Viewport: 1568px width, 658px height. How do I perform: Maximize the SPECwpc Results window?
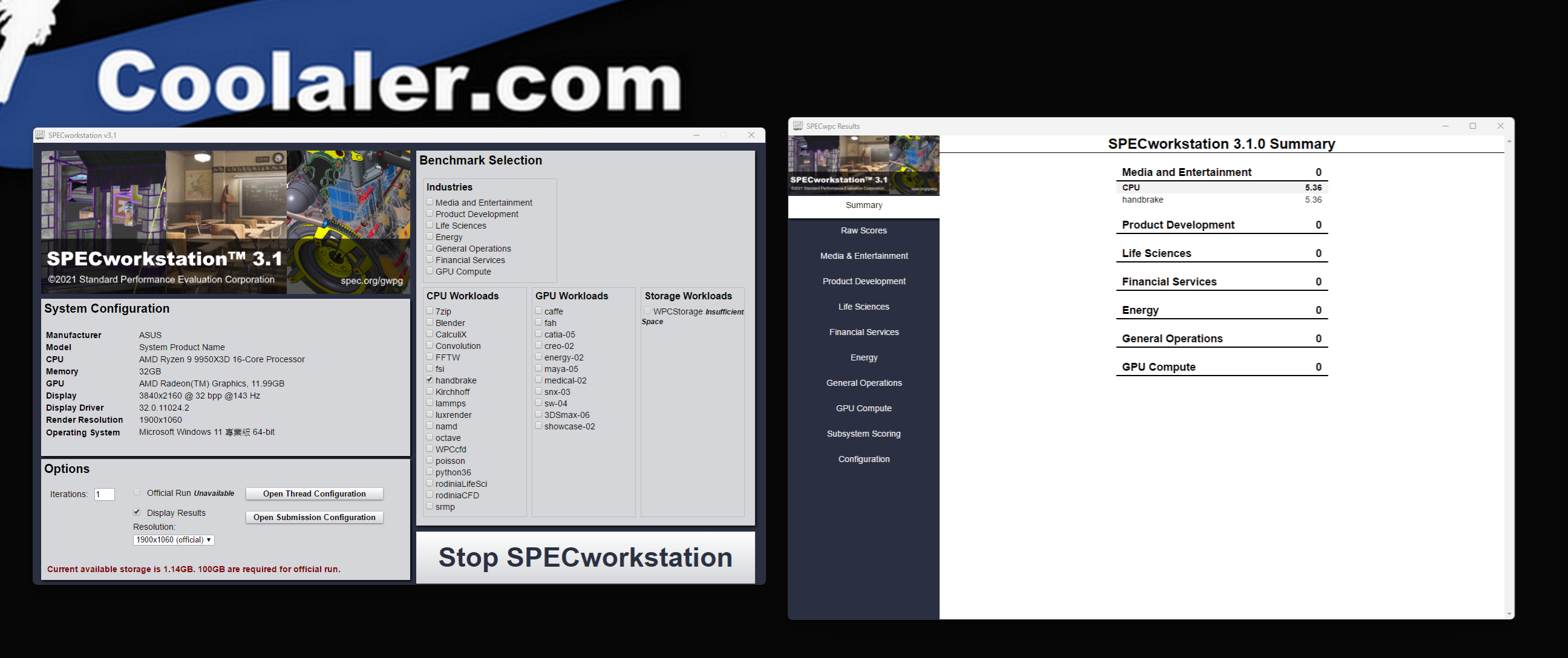point(1472,126)
